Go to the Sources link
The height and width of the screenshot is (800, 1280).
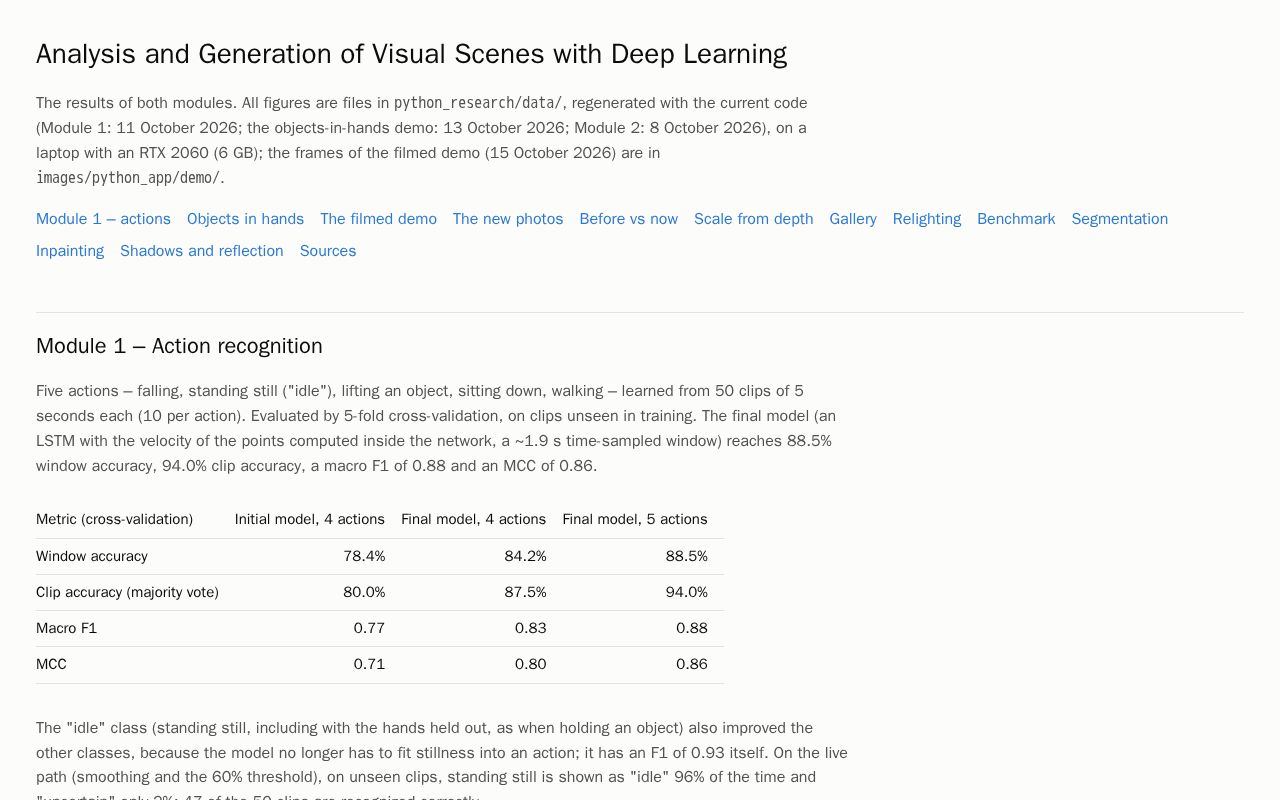[x=328, y=251]
